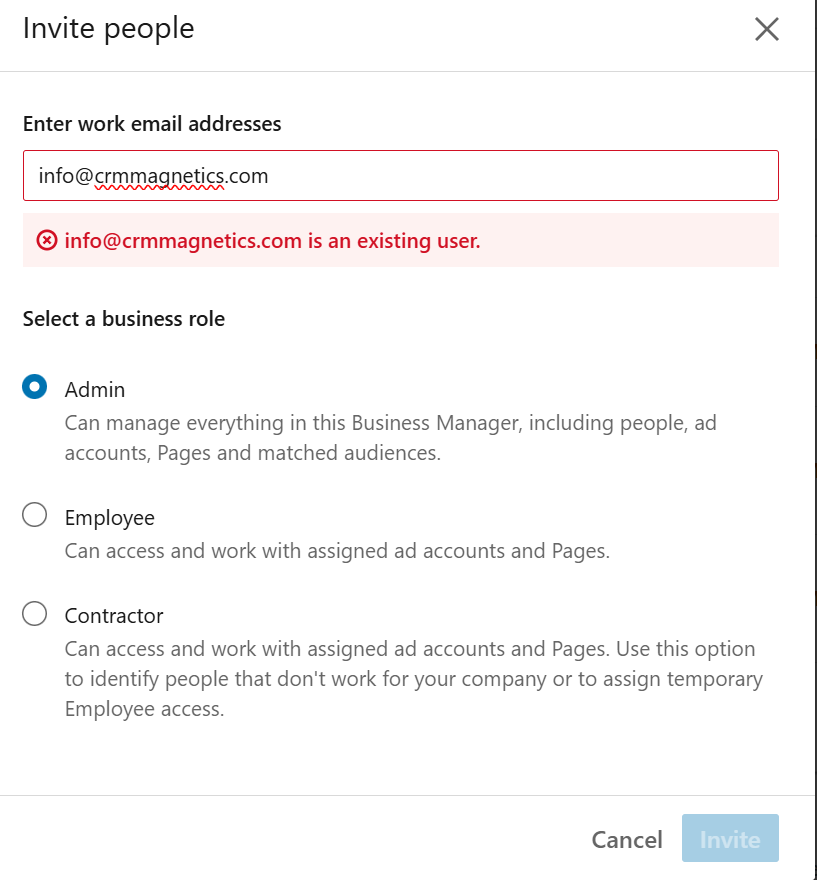Click the 'Invite people' dialog title
Screen dimensions: 817x880
click(109, 28)
